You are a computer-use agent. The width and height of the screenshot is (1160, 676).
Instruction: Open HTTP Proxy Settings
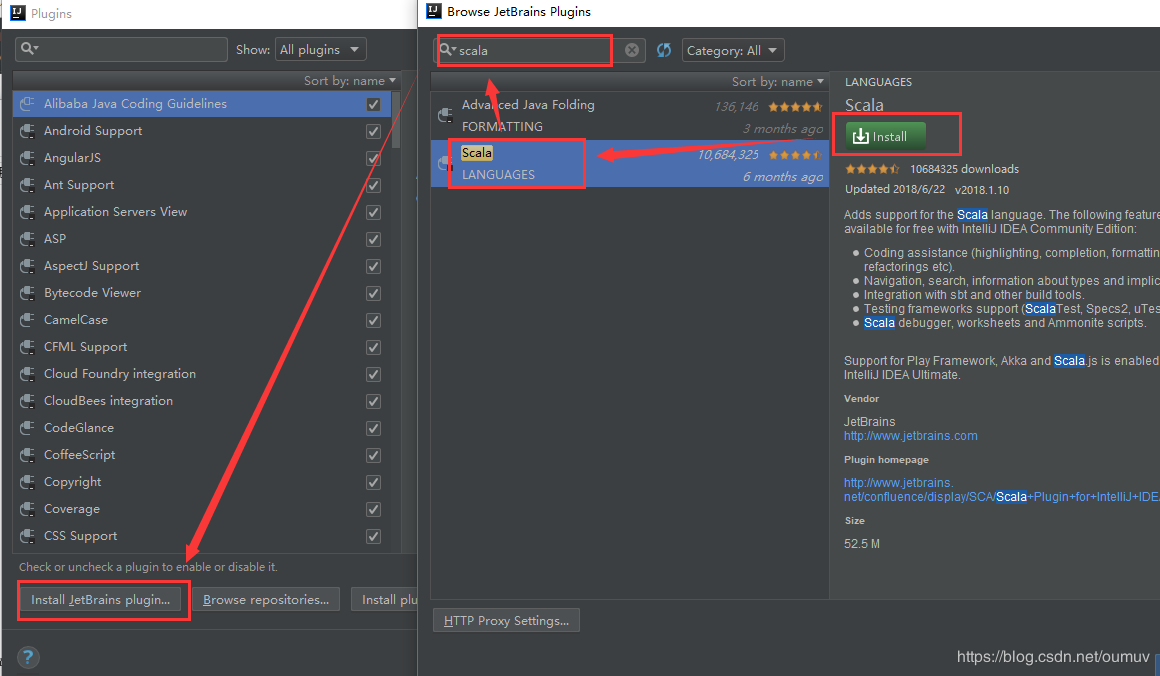click(506, 621)
